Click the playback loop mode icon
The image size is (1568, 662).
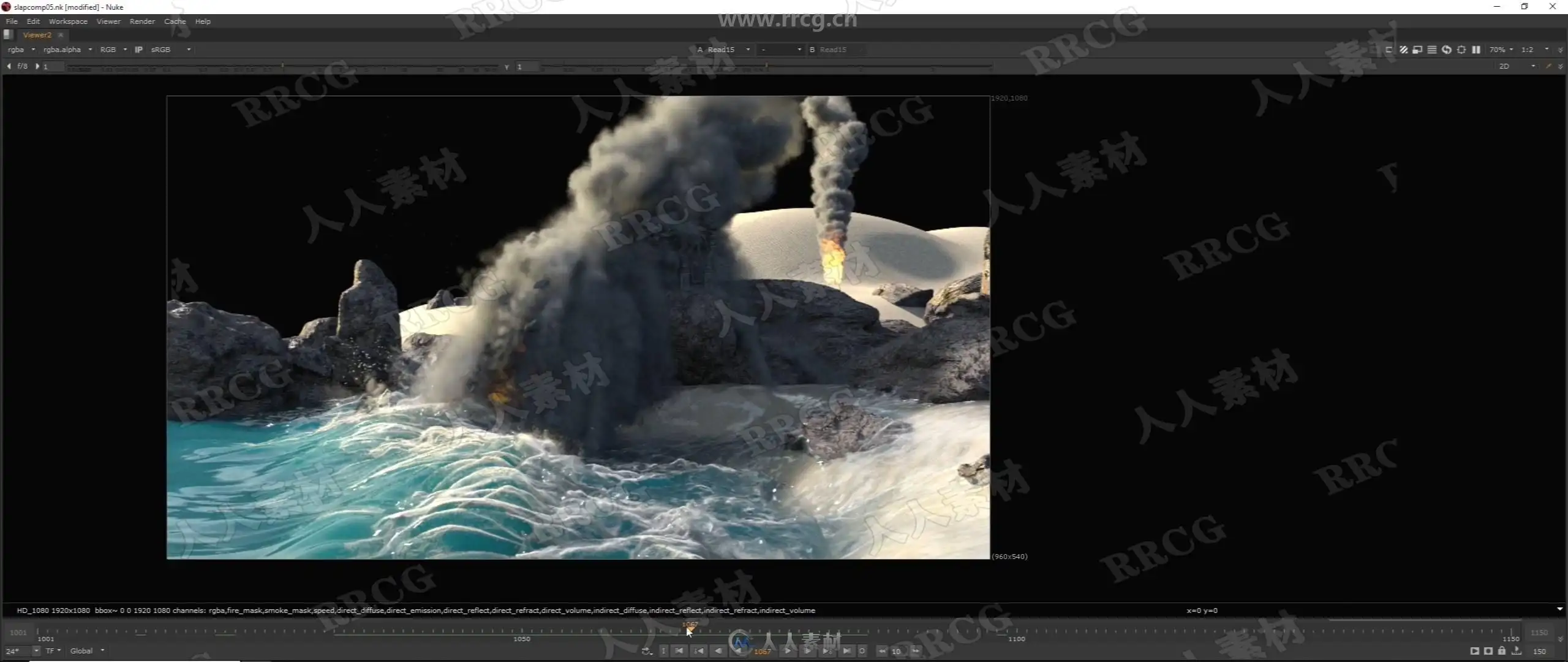click(x=646, y=651)
